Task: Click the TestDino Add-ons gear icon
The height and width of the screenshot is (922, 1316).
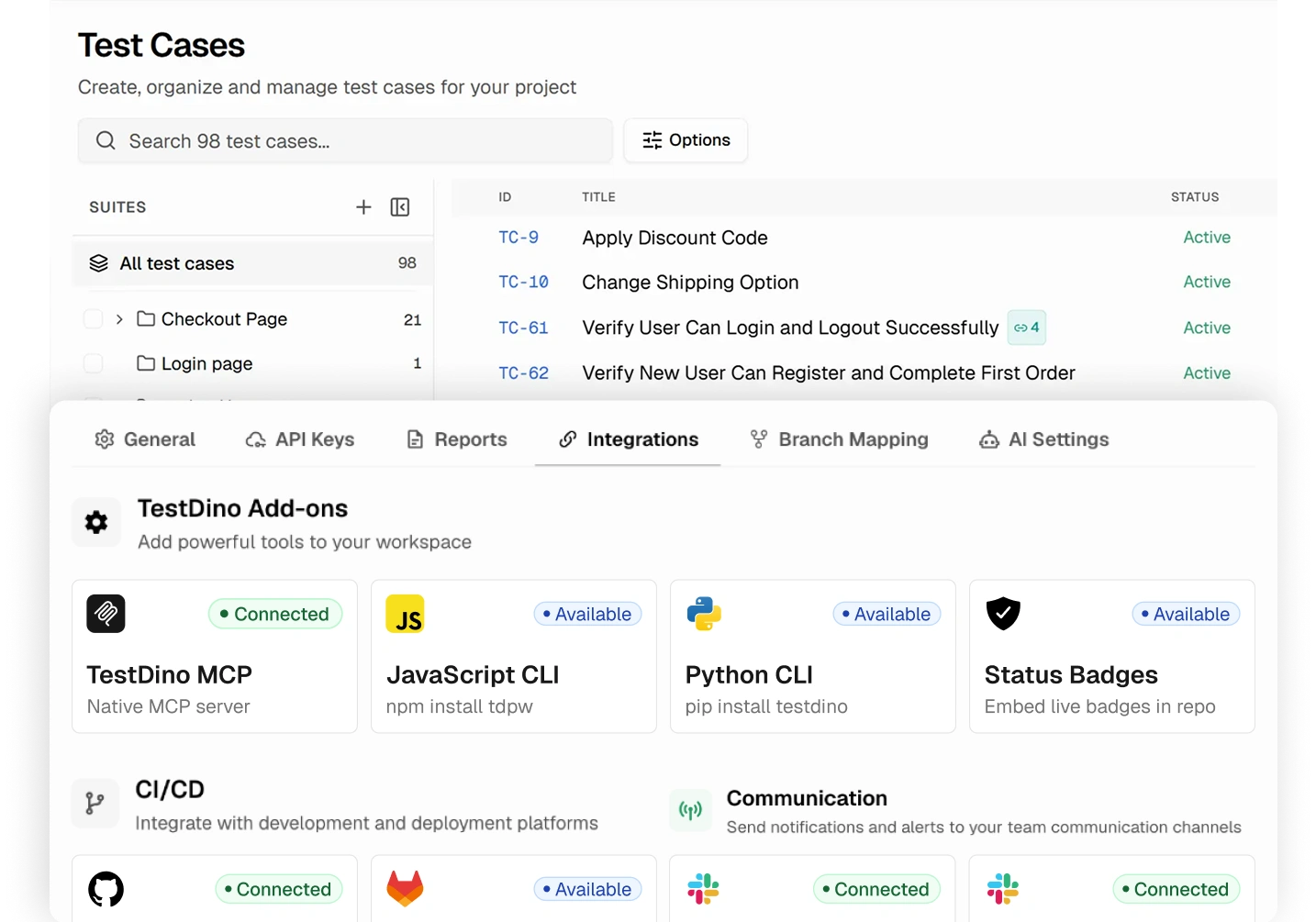Action: pyautogui.click(x=96, y=523)
